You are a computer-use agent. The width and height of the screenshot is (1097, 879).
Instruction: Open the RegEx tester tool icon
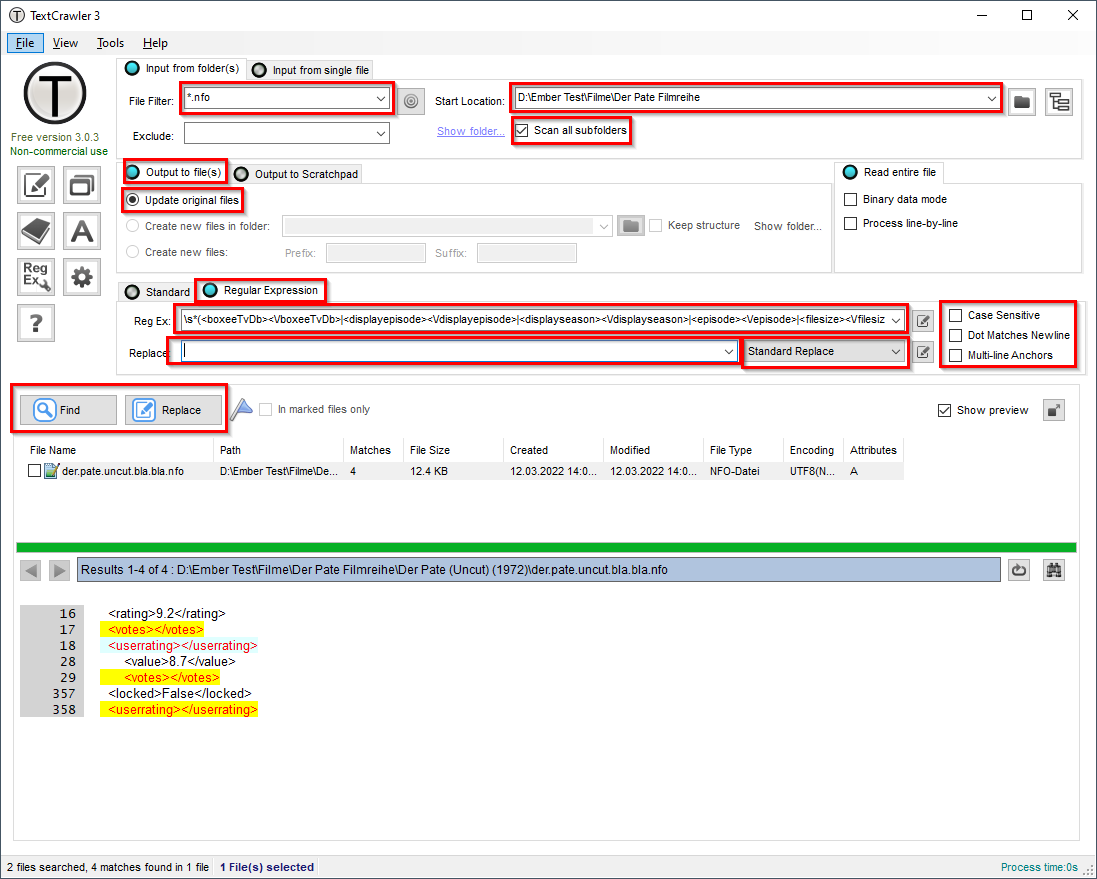pyautogui.click(x=36, y=277)
